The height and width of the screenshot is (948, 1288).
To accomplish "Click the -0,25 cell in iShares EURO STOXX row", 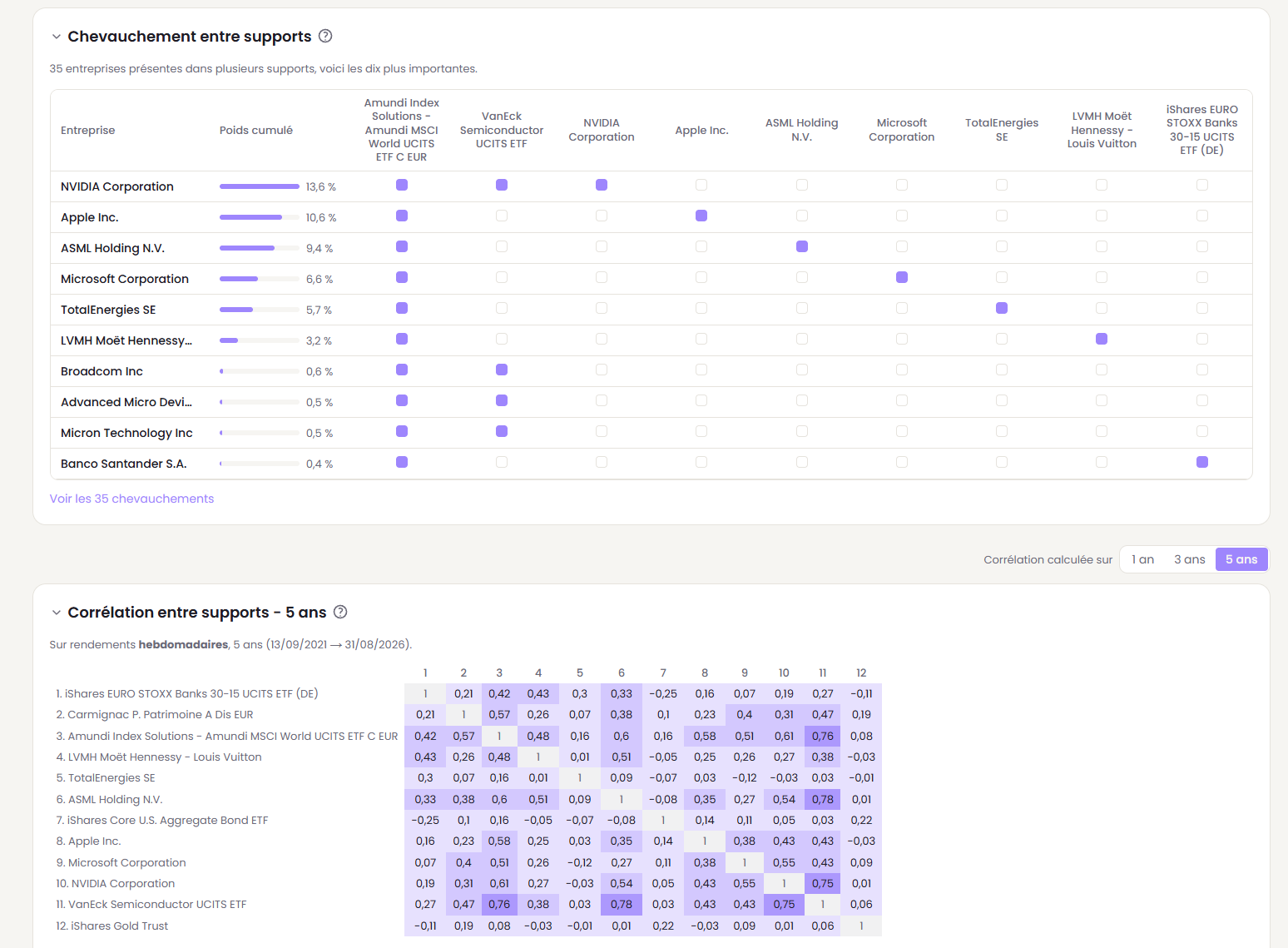I will click(663, 693).
